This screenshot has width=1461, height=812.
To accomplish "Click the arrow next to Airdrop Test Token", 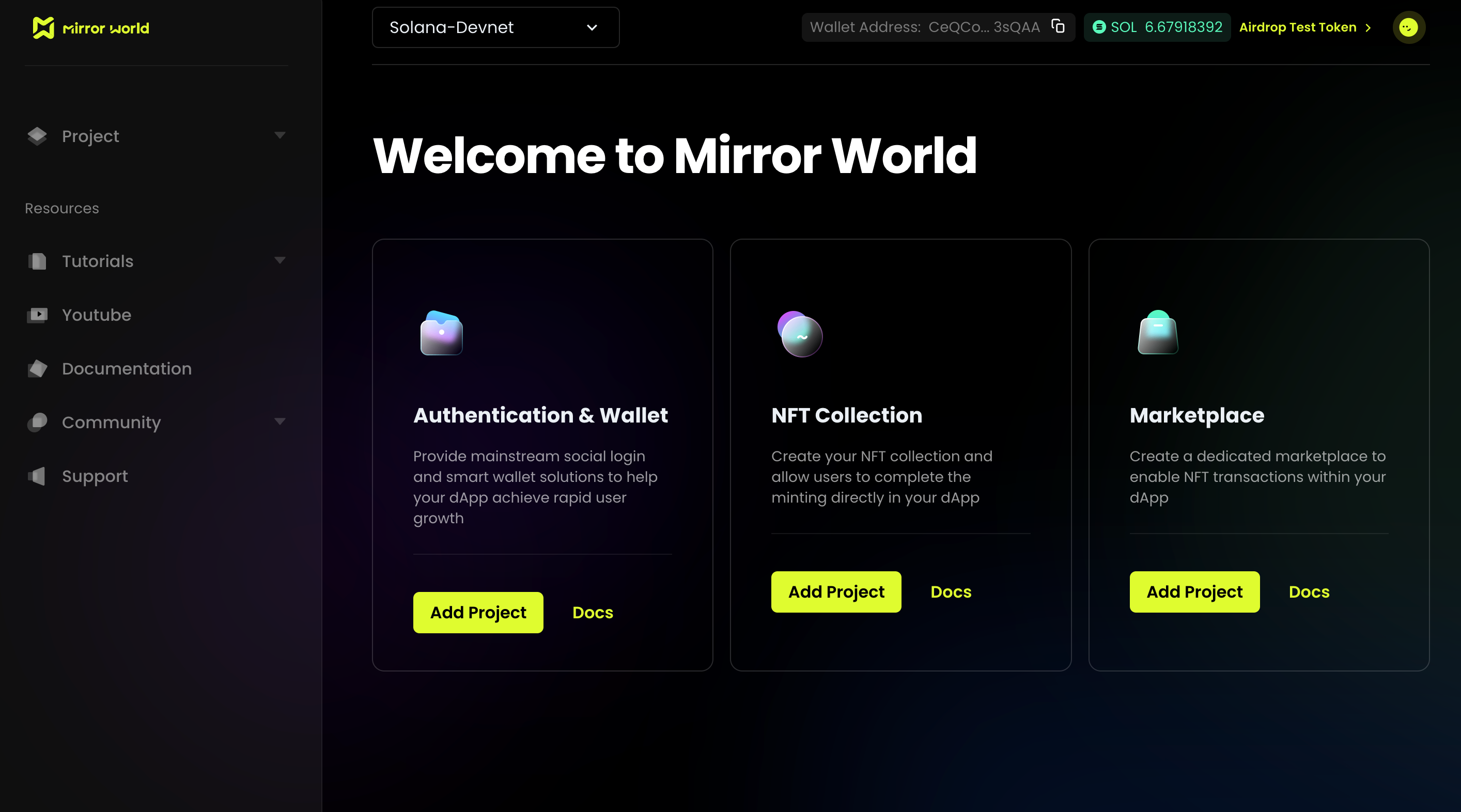I will [1368, 28].
